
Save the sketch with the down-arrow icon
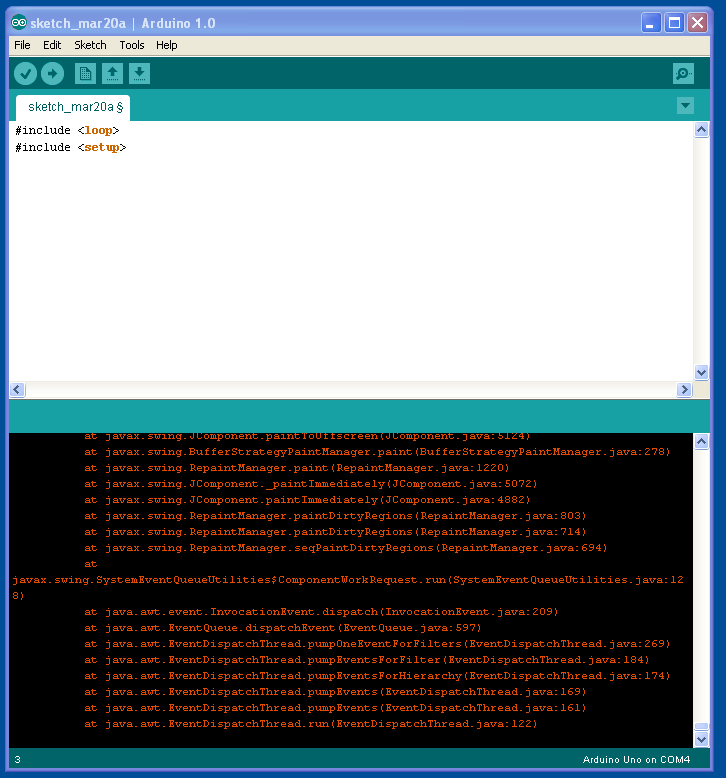pos(139,73)
